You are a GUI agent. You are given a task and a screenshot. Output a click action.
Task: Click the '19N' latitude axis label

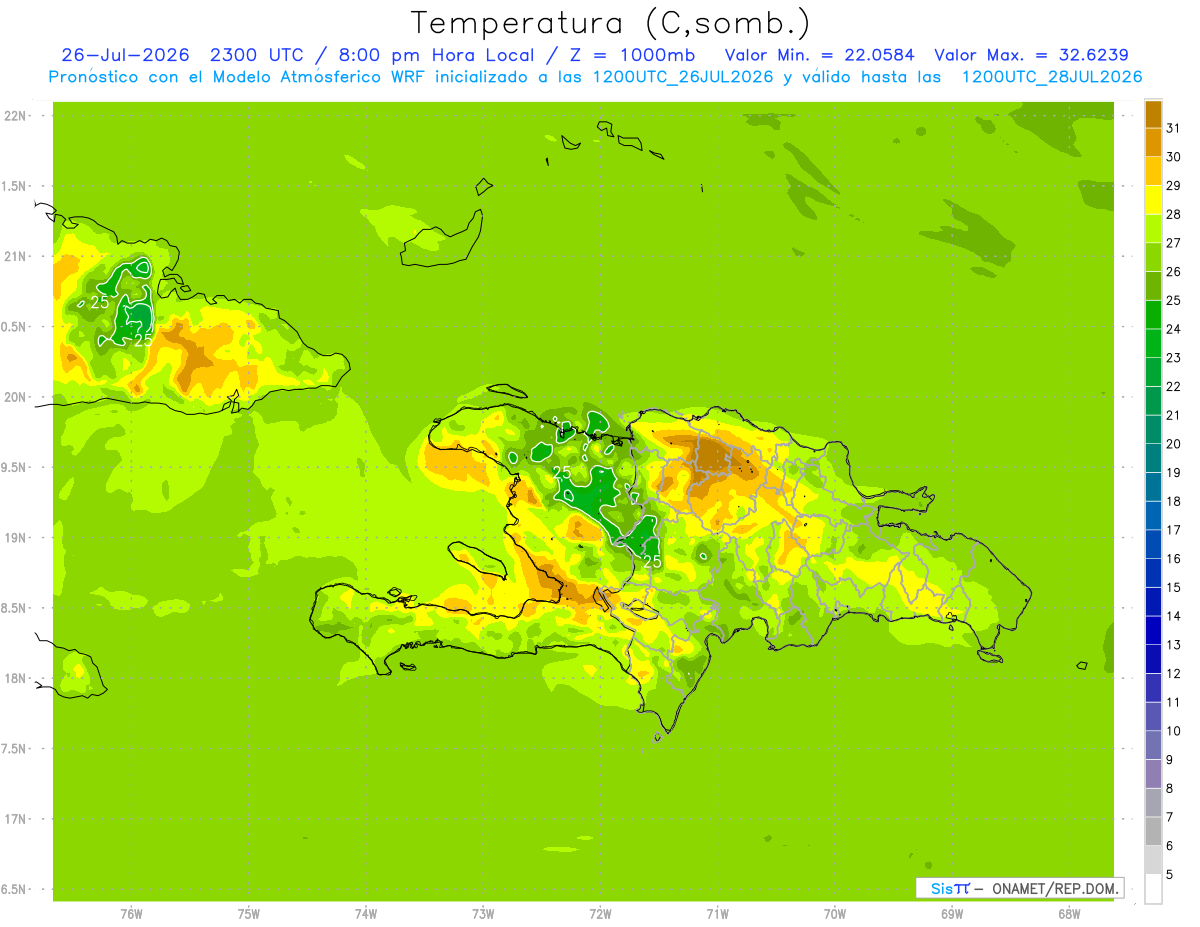(x=15, y=538)
